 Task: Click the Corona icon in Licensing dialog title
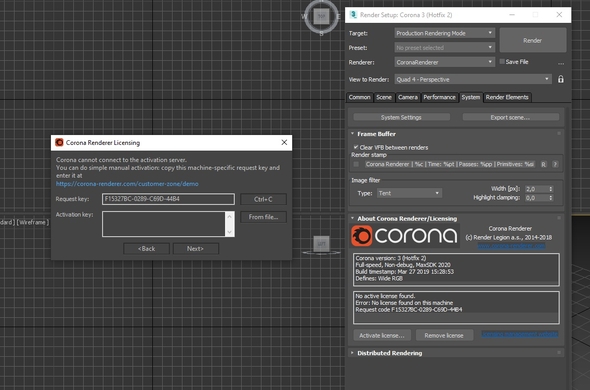pyautogui.click(x=59, y=142)
